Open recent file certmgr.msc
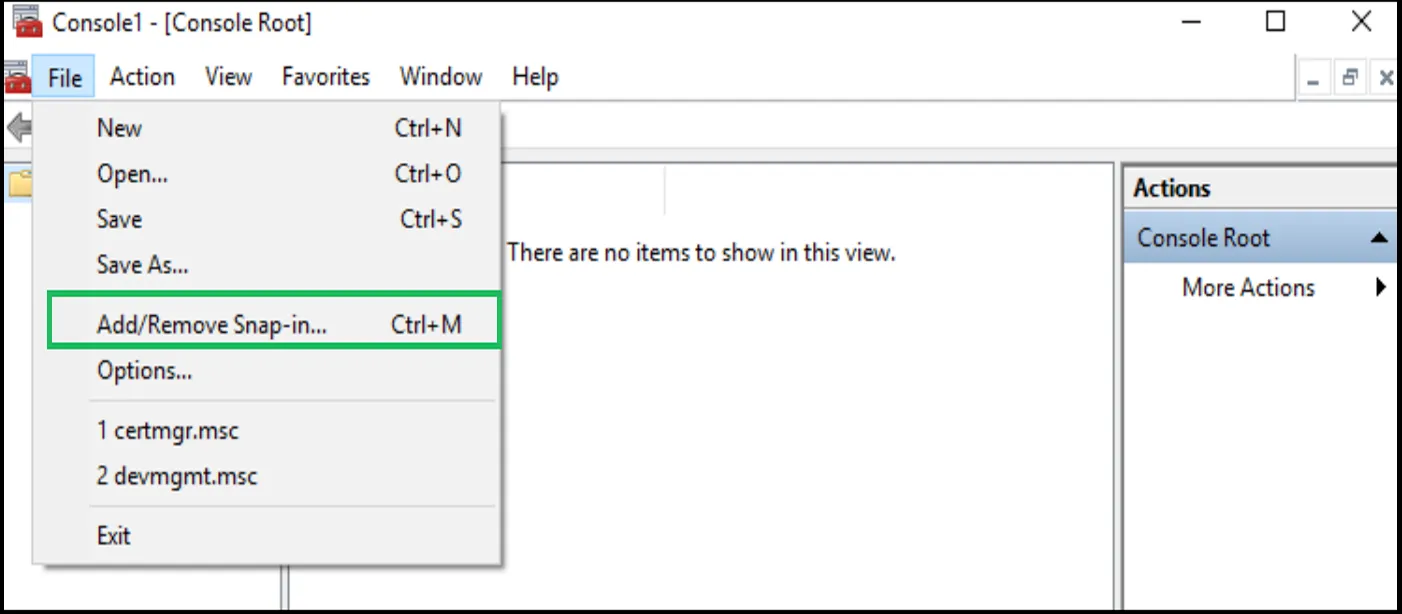The image size is (1402, 614). [x=168, y=431]
